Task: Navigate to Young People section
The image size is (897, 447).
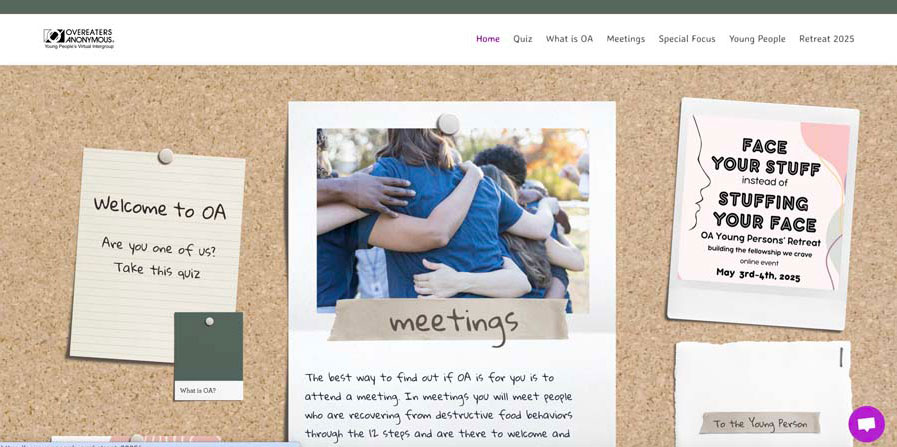Action: point(757,39)
